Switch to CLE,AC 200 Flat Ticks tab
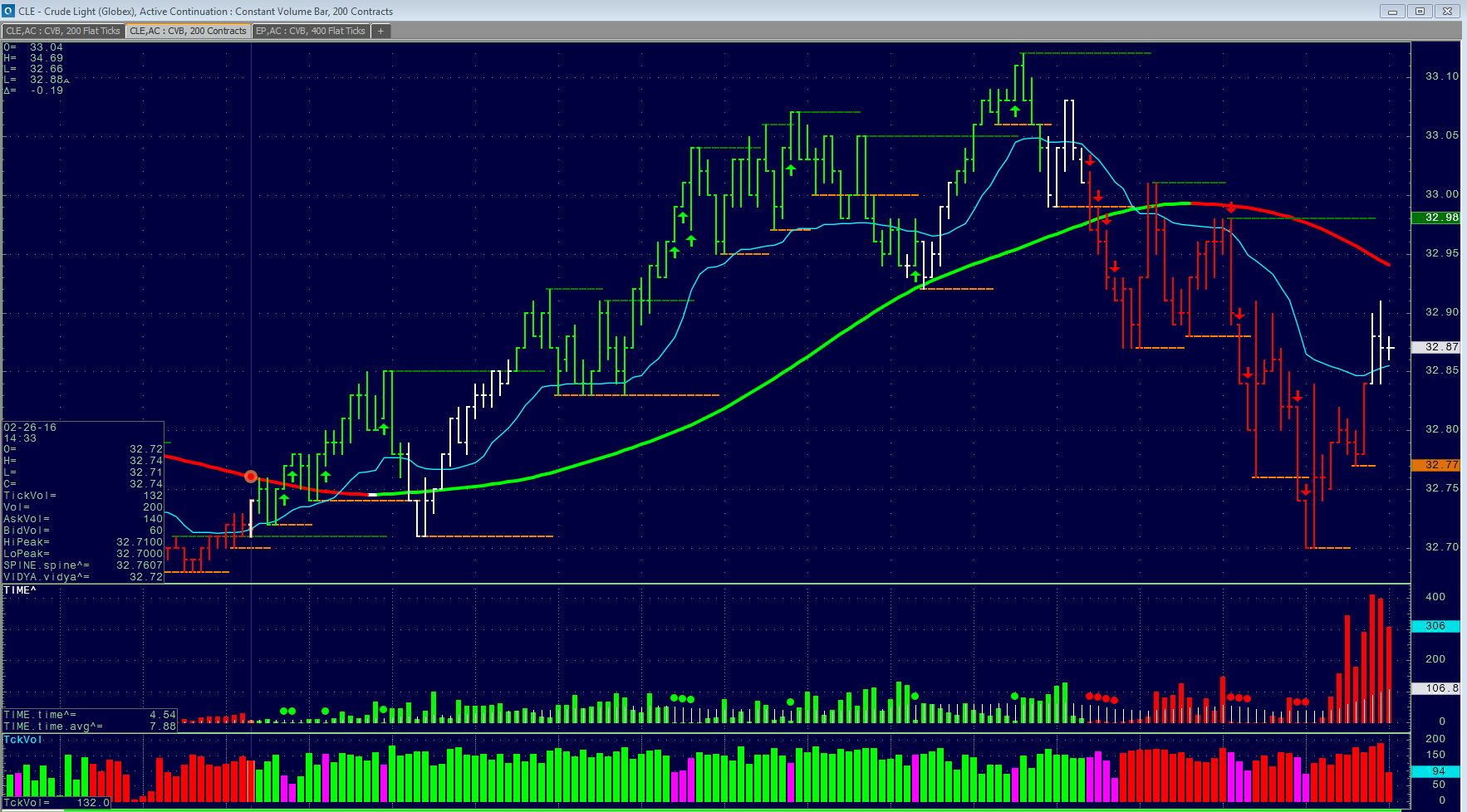Screen dimensions: 1467x812 click(x=63, y=31)
